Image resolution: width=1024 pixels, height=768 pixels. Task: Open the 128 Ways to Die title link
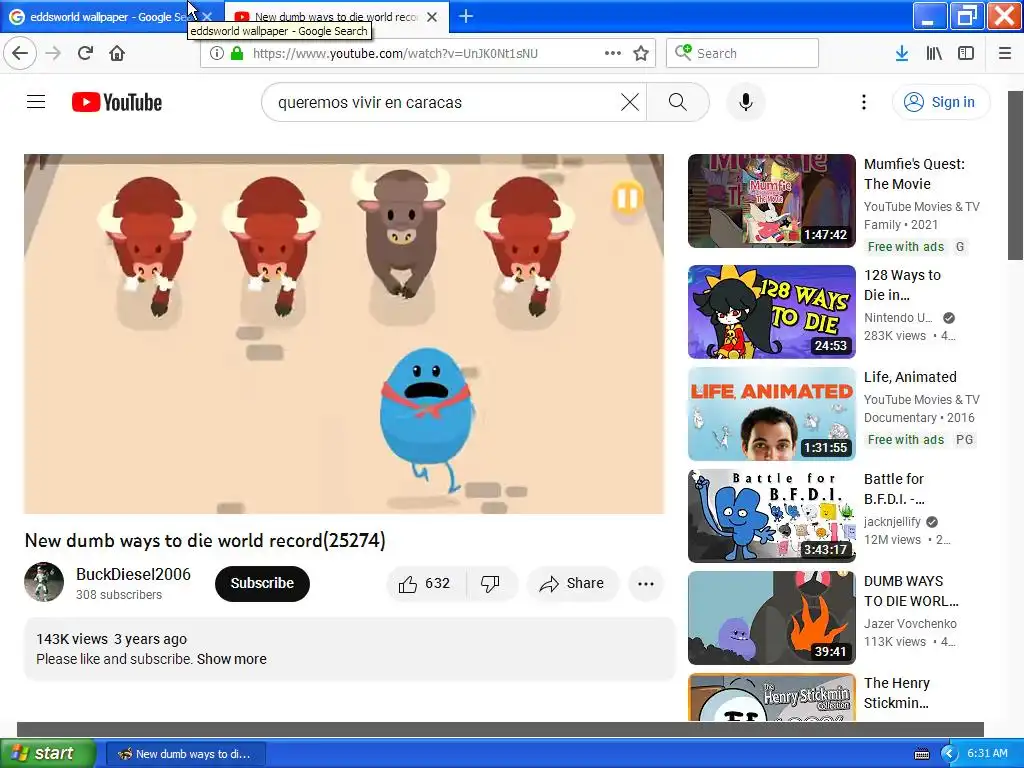pyautogui.click(x=902, y=285)
